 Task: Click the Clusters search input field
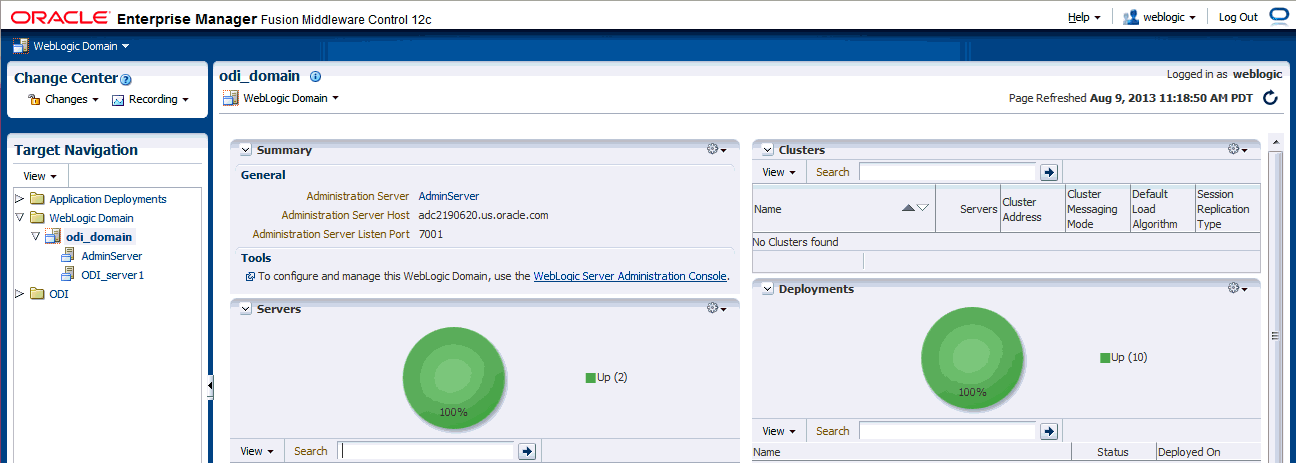click(948, 172)
